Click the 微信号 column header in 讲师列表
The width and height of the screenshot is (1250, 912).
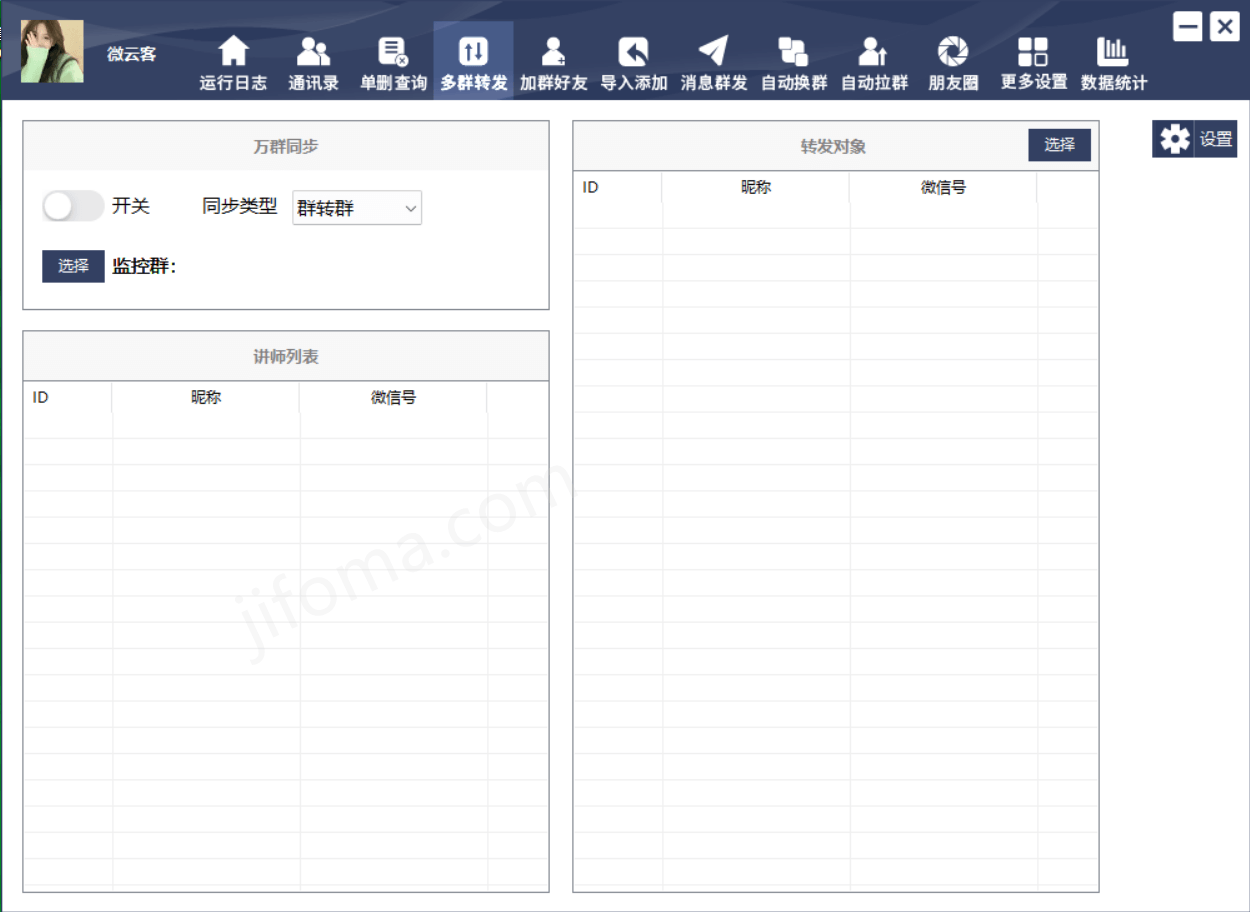393,397
